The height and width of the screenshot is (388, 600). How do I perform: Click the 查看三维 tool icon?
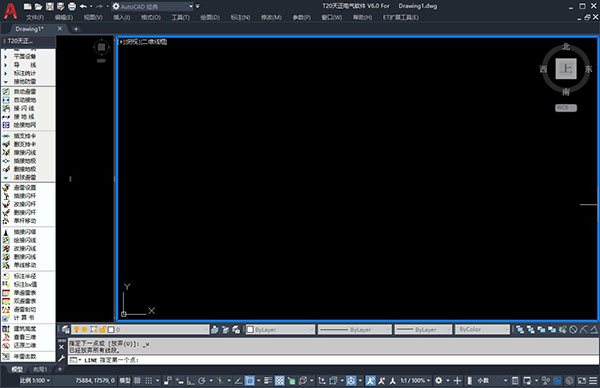6,337
